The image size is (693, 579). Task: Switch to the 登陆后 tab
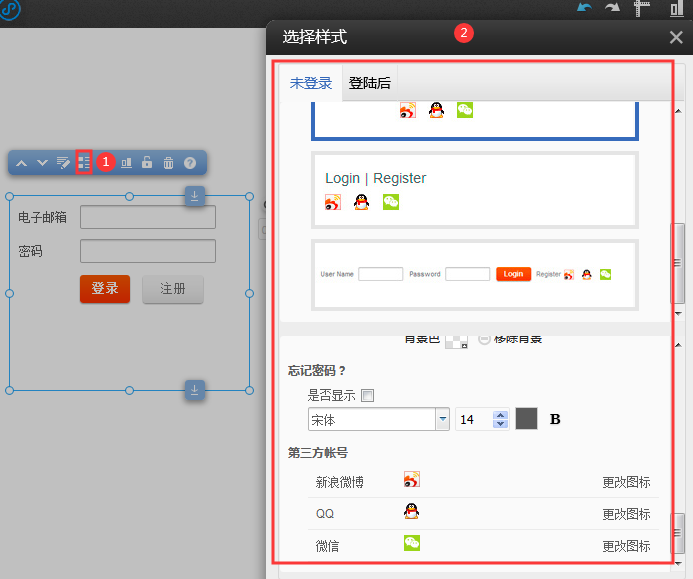pos(370,83)
